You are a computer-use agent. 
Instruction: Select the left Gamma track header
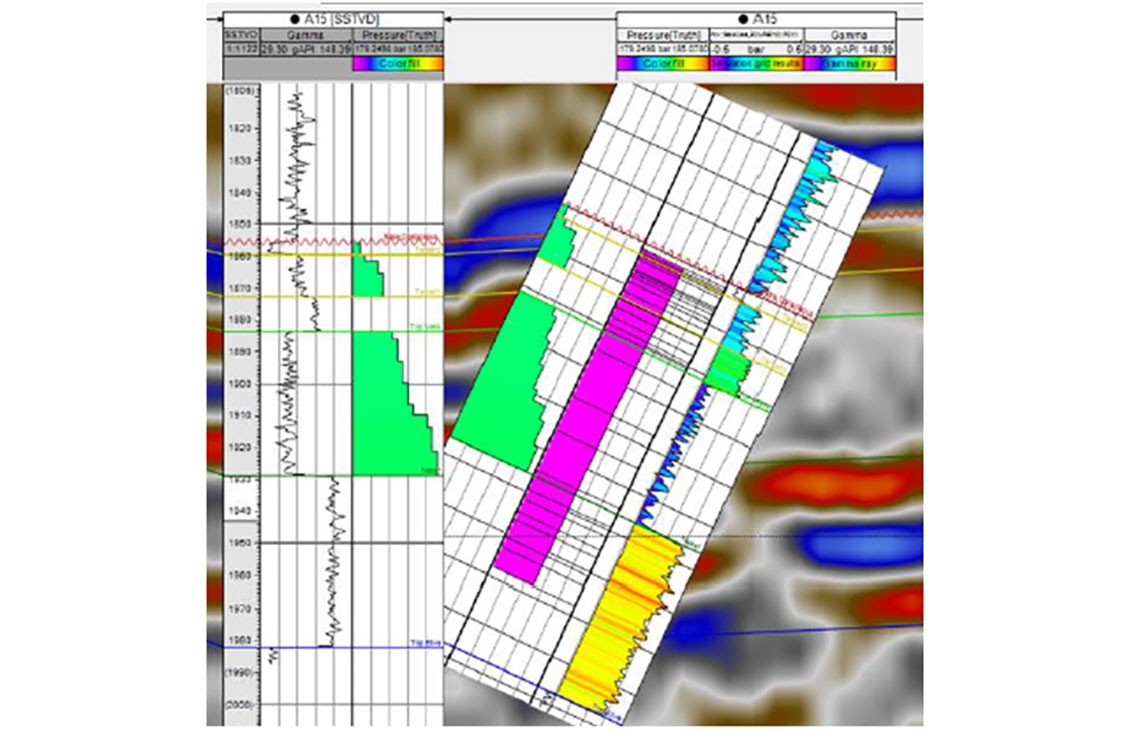click(x=304, y=34)
